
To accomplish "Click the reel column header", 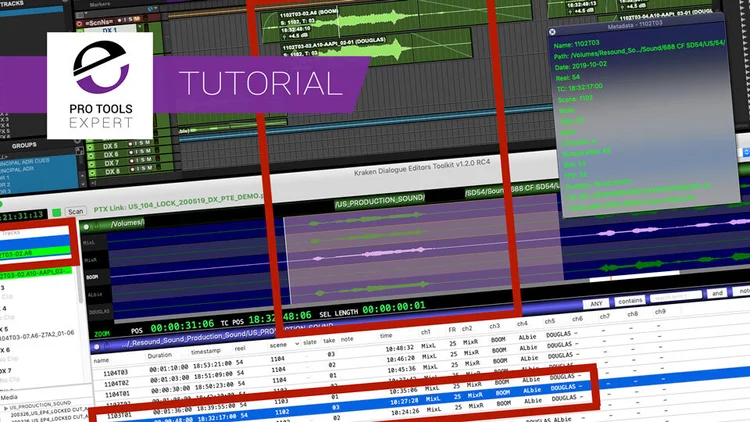I will click(x=240, y=348).
